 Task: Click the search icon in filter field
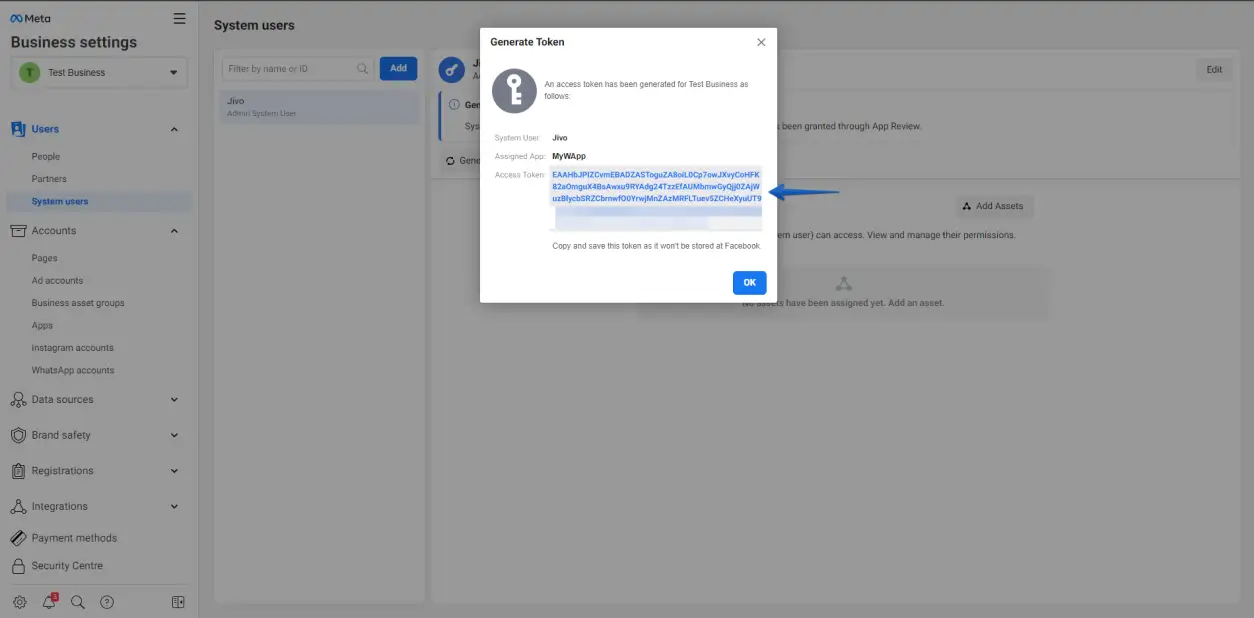coord(362,69)
